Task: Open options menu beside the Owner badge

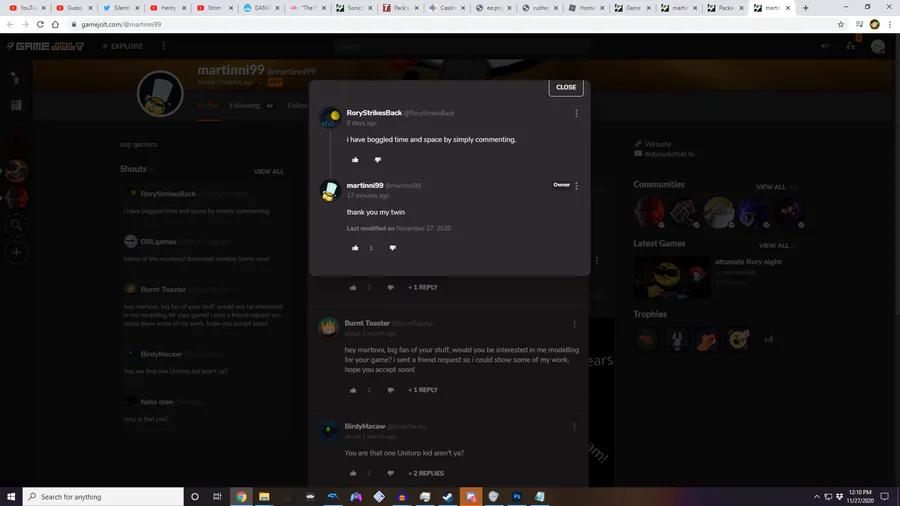Action: (x=576, y=185)
